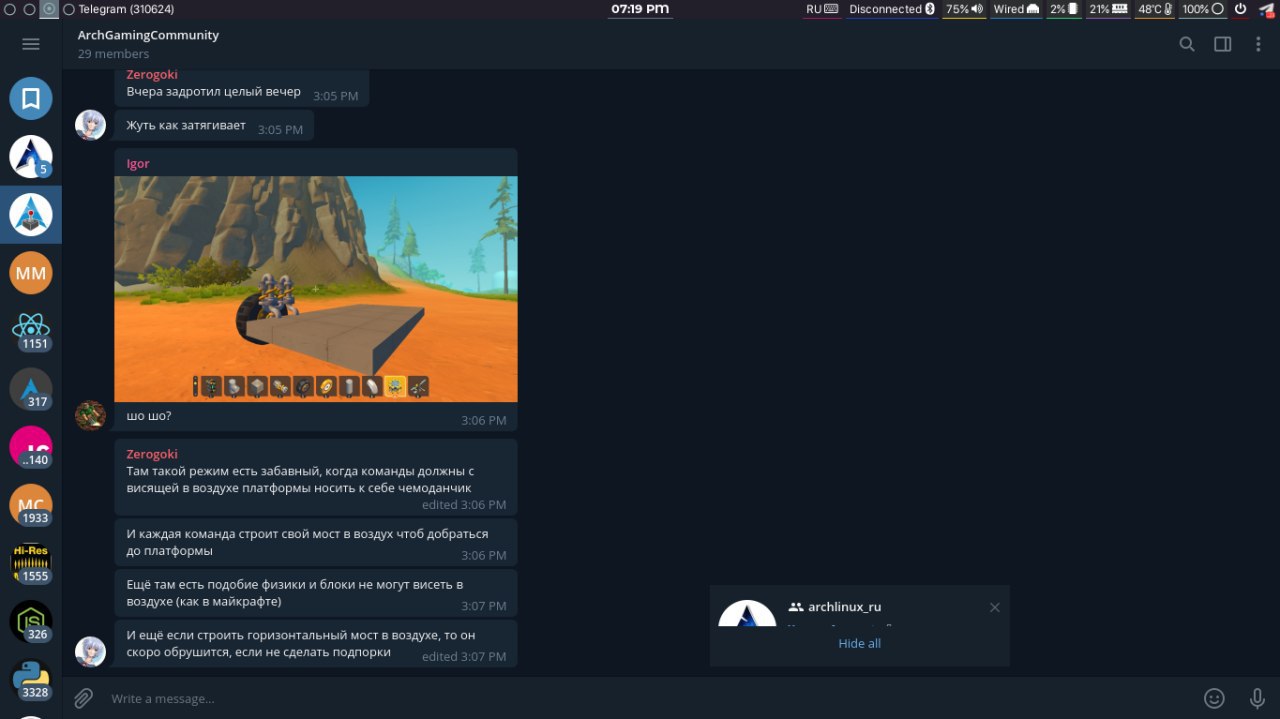Screen dimensions: 1280x719
Task: Open anime avatar beside the 3:07 PM message
Action: (x=91, y=651)
